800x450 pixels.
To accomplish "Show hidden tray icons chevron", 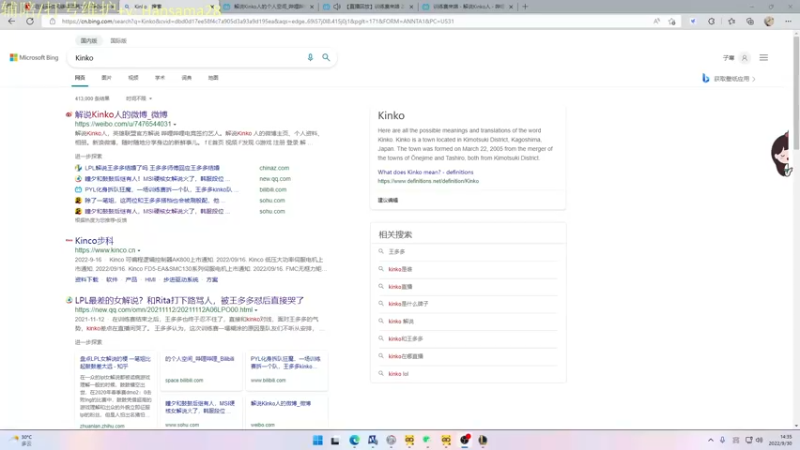I will click(x=710, y=440).
